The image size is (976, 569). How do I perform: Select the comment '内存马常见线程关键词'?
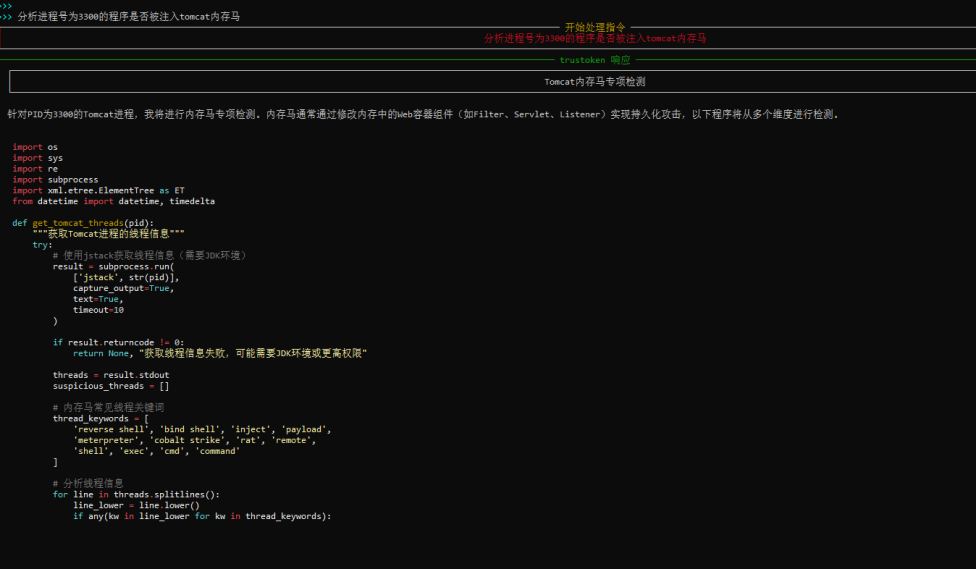[x=108, y=408]
